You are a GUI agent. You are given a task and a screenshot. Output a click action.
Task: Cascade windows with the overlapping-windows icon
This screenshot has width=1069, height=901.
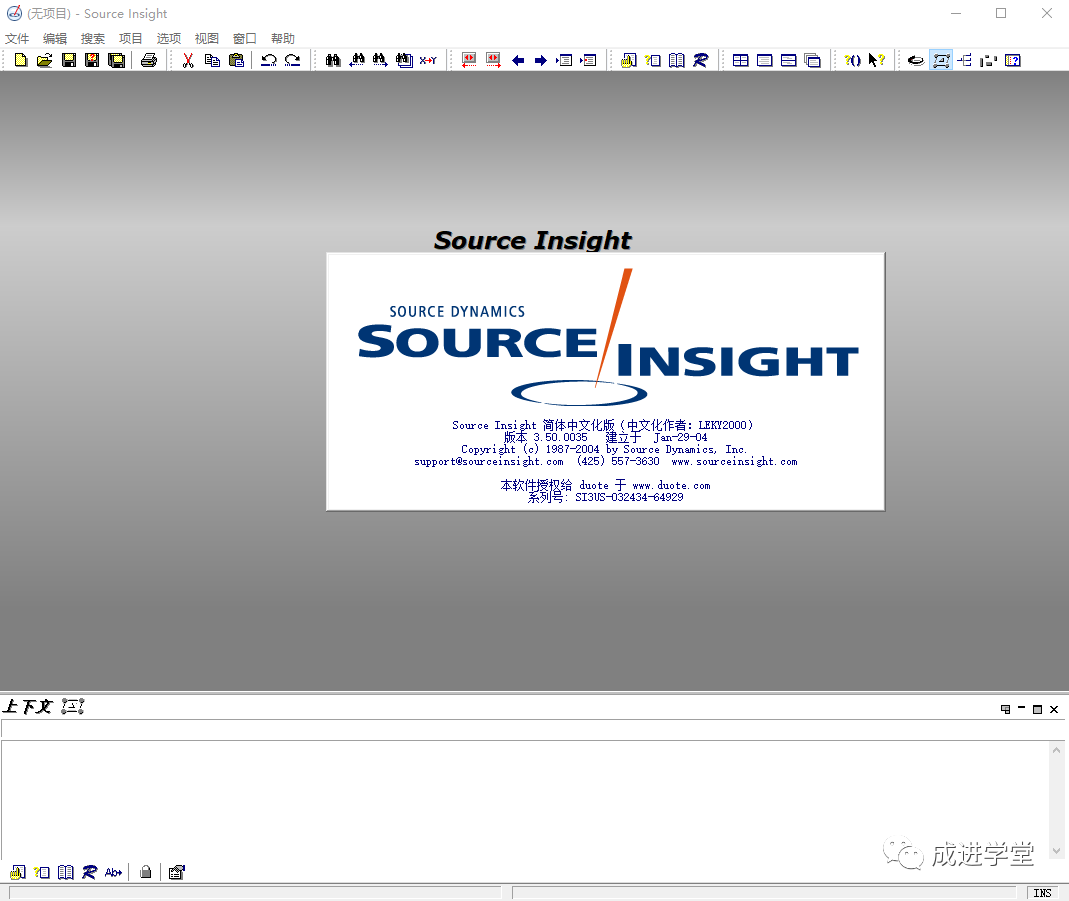(812, 60)
